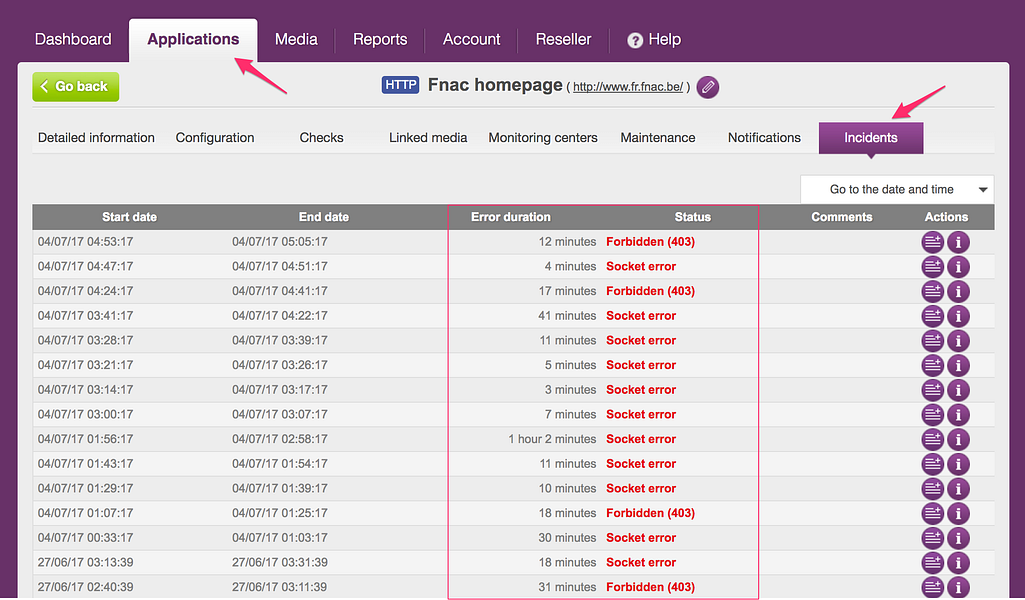Add a comment to the incident from 27/06/17 03:13:39
Image resolution: width=1025 pixels, height=600 pixels.
[x=932, y=562]
